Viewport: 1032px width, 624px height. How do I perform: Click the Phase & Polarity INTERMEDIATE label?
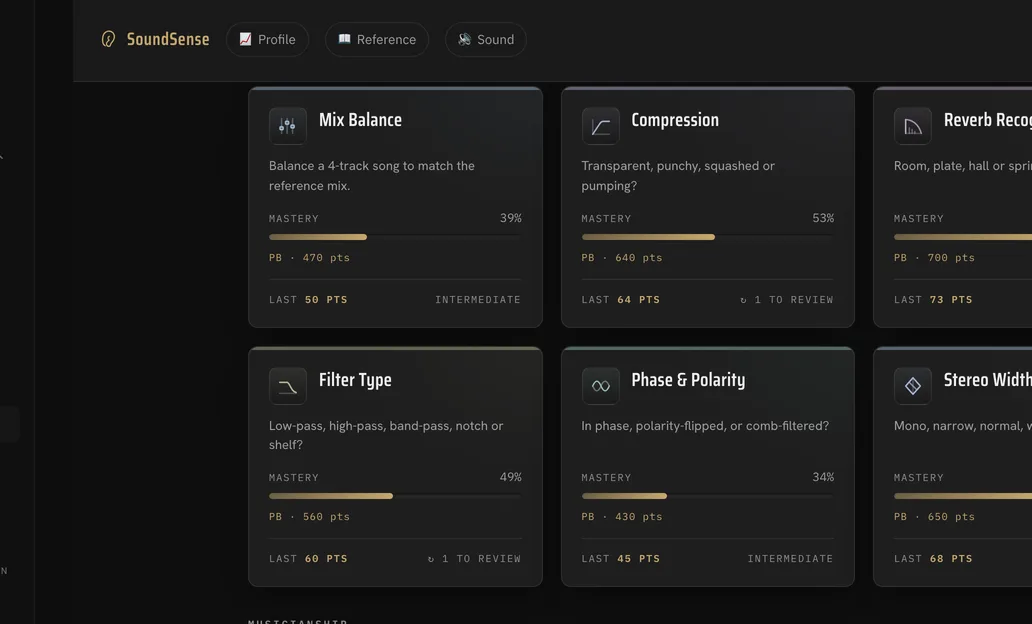[790, 559]
